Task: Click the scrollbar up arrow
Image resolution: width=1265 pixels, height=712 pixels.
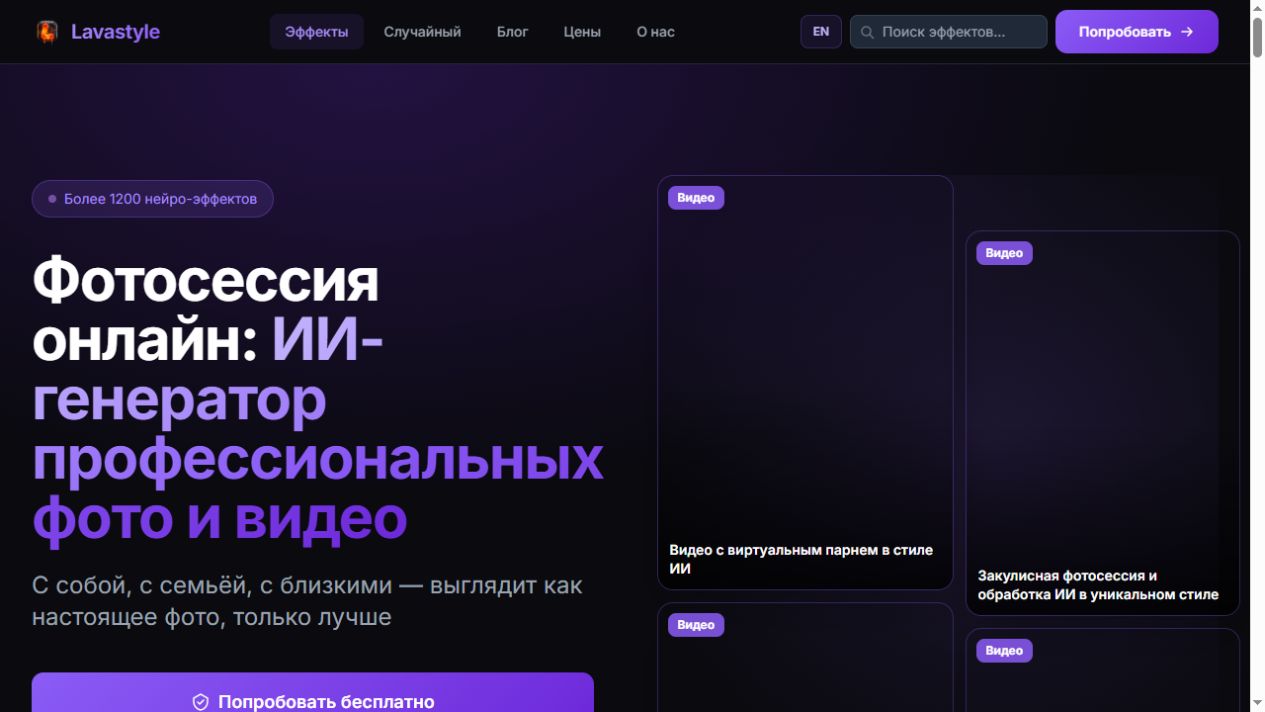Action: point(1258,6)
